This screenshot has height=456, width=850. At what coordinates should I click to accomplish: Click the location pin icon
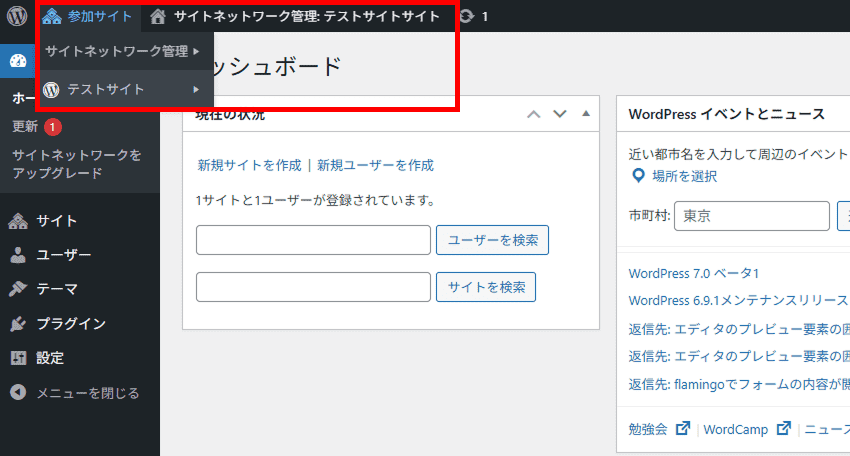click(x=639, y=176)
